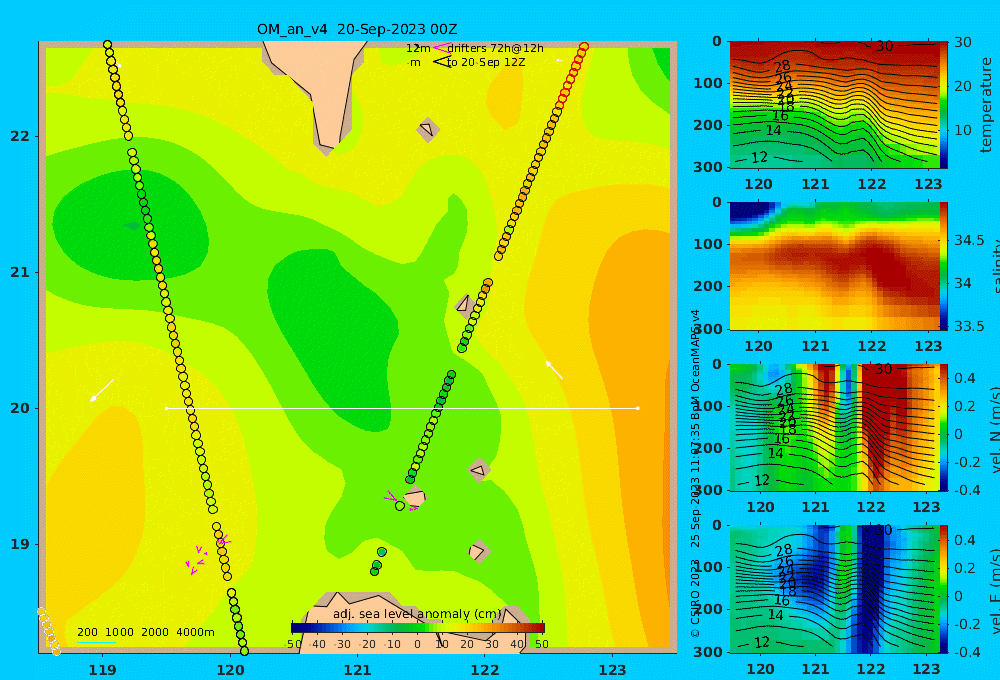The height and width of the screenshot is (680, 1000).
Task: Click the "adj. sea level anomaly (cm)" label
Action: pos(417,614)
